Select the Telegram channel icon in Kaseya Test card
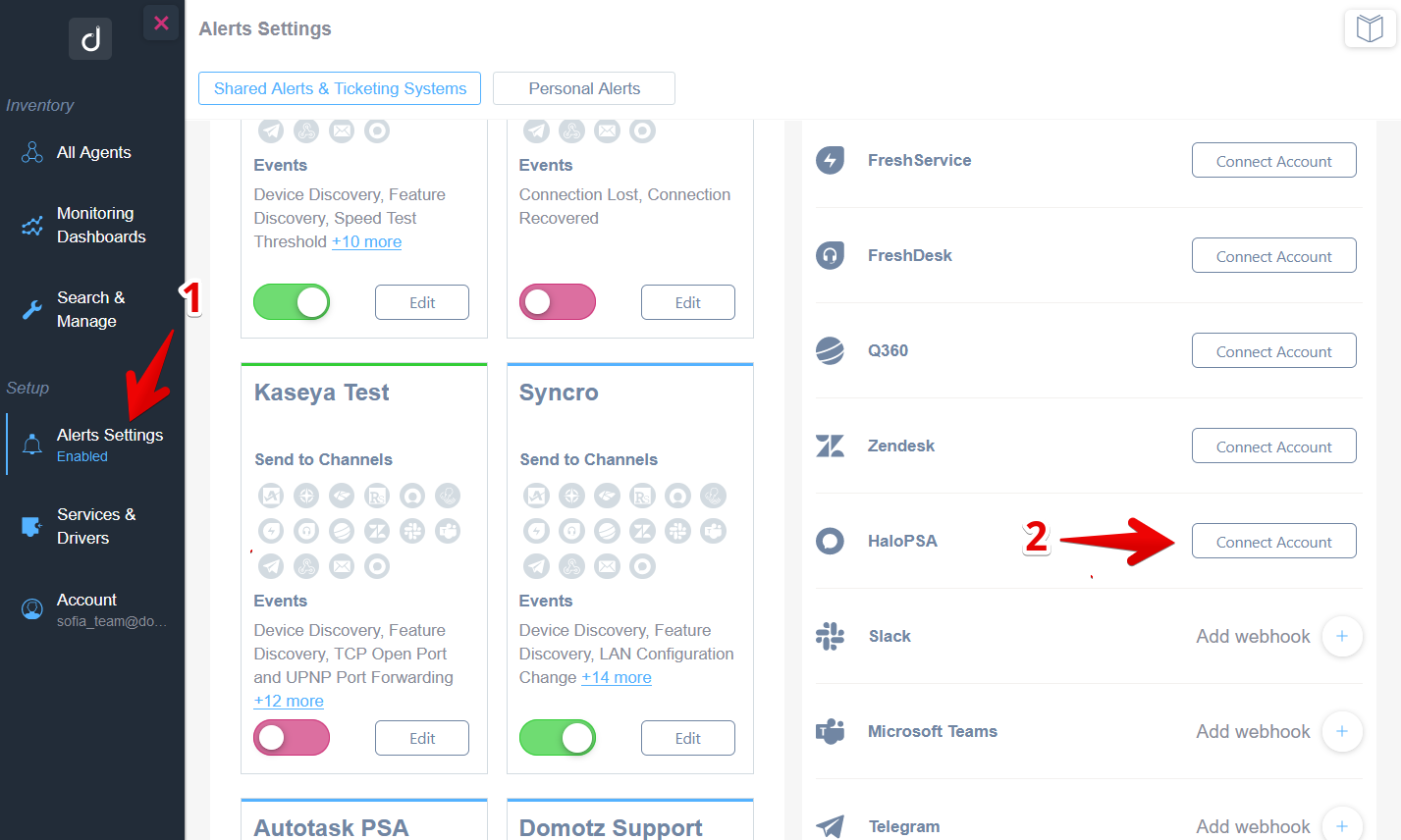The image size is (1401, 840). (271, 566)
